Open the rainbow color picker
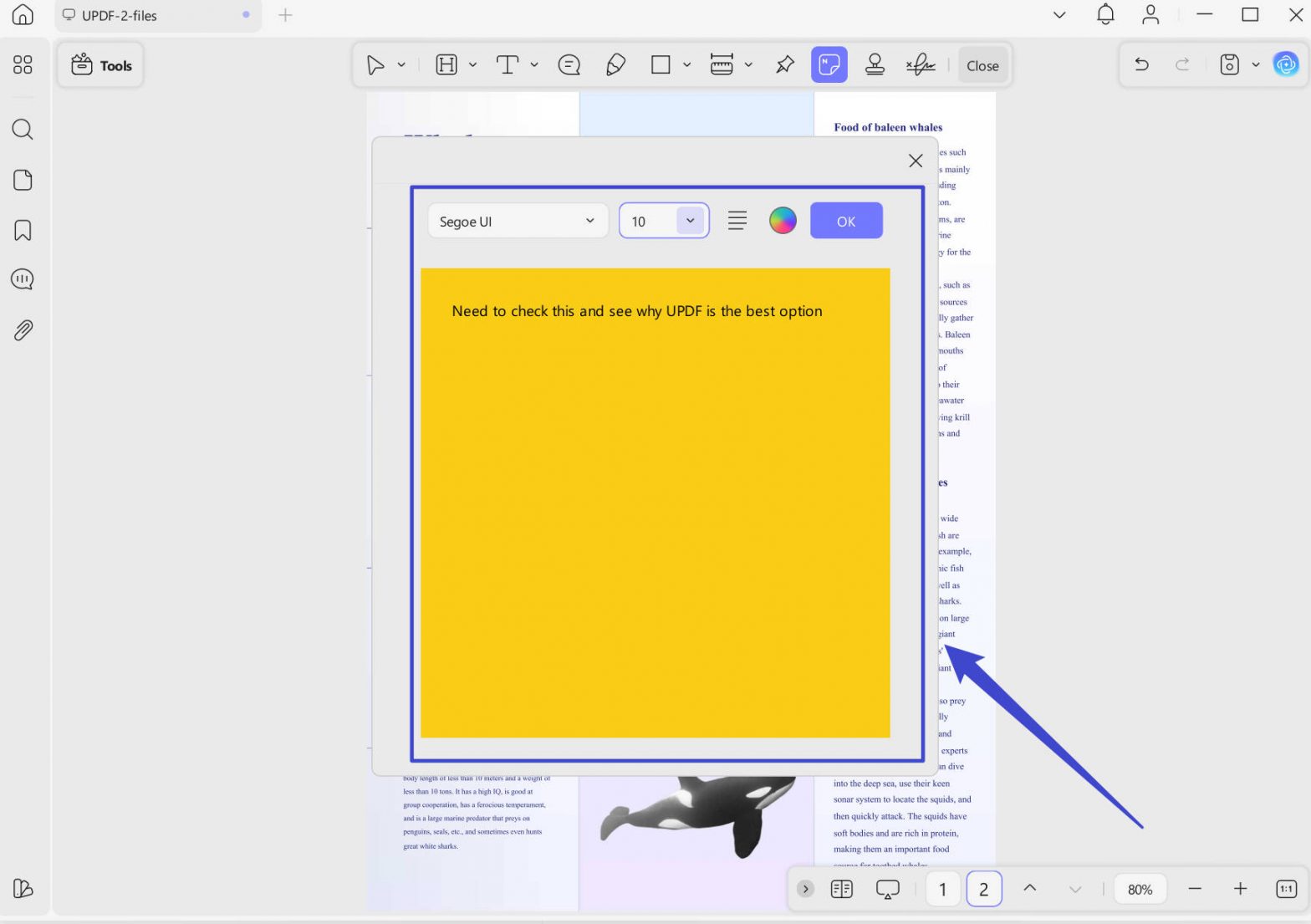The image size is (1311, 924). pyautogui.click(x=783, y=221)
